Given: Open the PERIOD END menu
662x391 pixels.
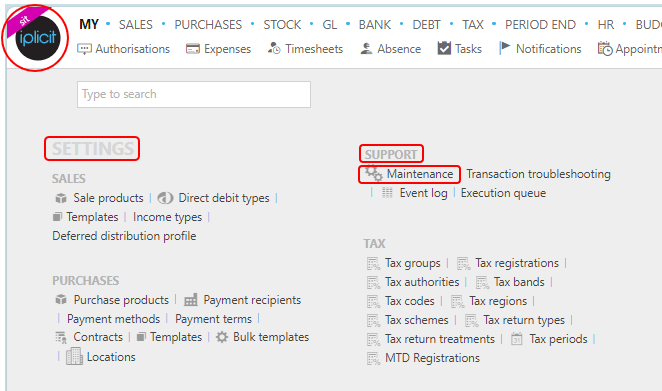Looking at the screenshot, I should [540, 24].
